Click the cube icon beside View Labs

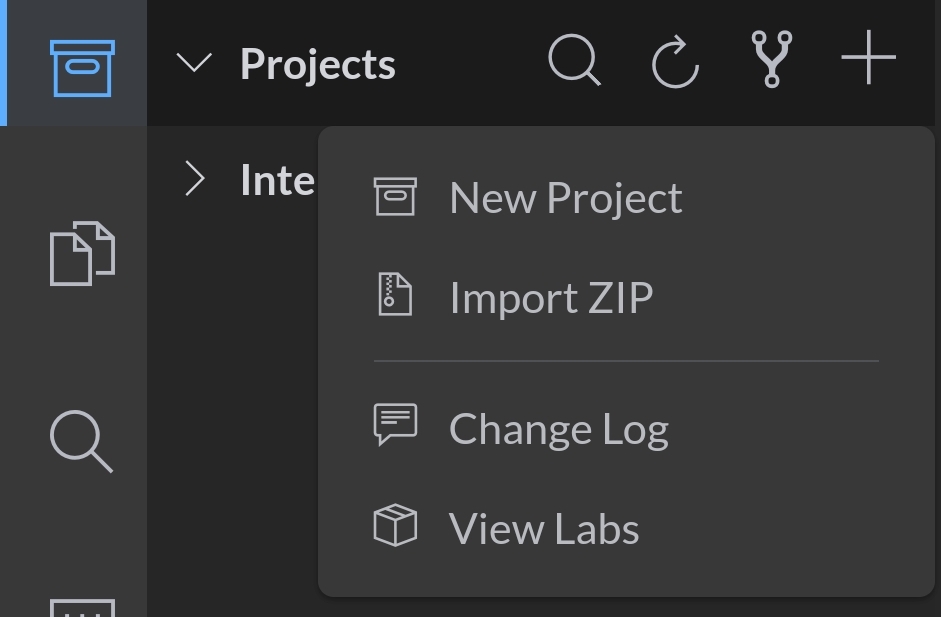[x=395, y=525]
